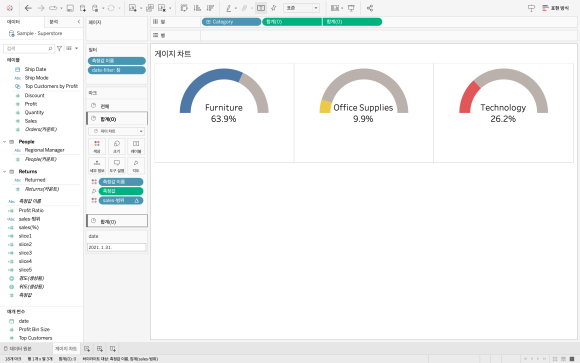Swap rows and columns icon

pyautogui.click(x=184, y=8)
